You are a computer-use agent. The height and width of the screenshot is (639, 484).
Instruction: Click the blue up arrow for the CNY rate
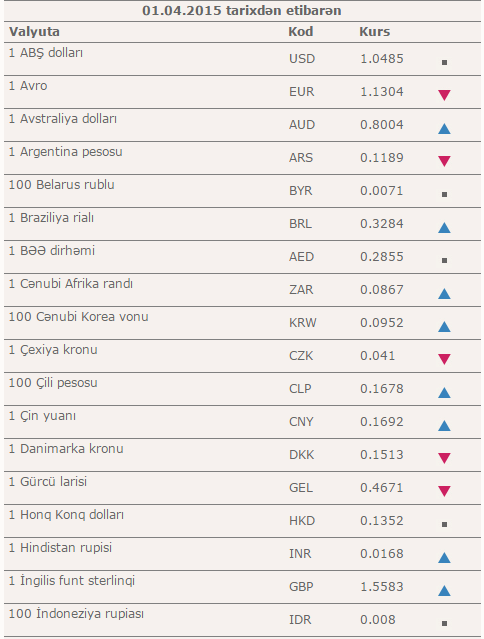444,426
